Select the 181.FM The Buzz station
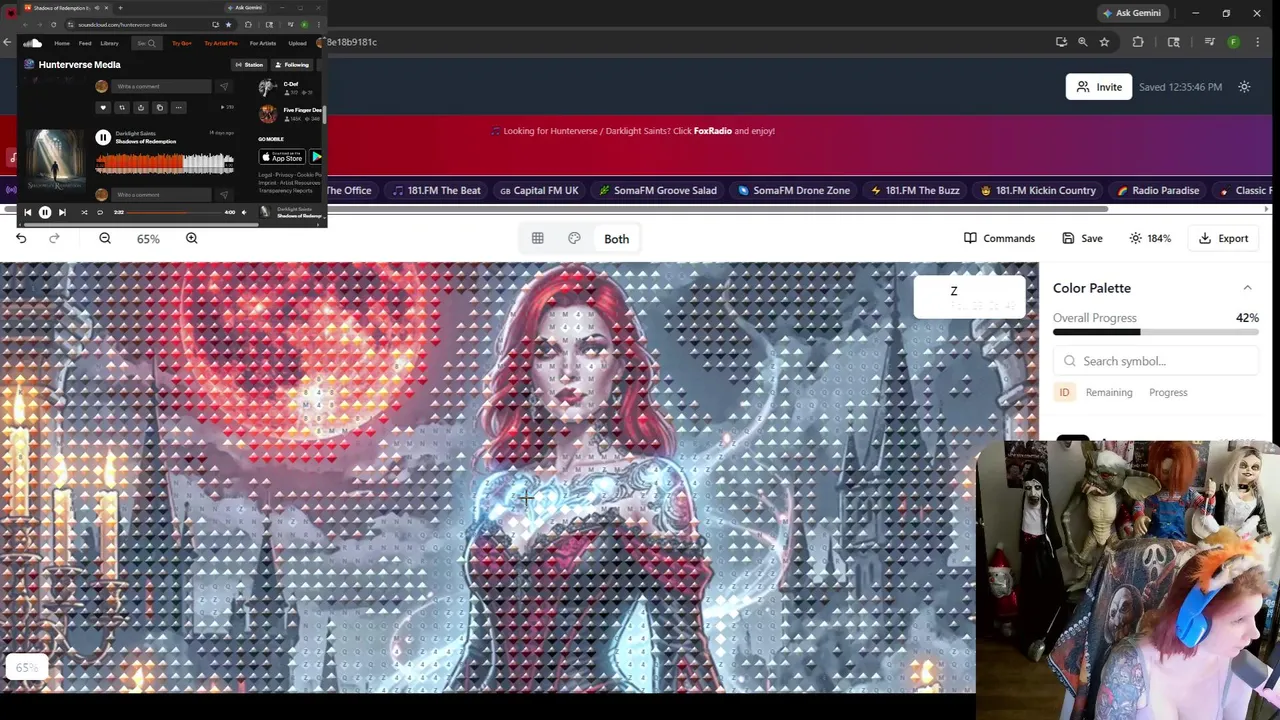Image resolution: width=1280 pixels, height=720 pixels. 915,190
